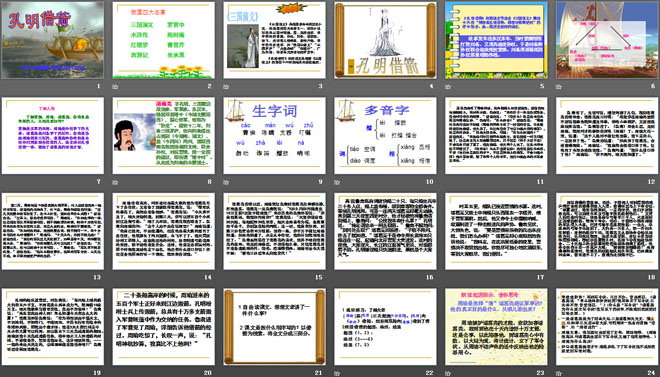Select slide 8 thumbnail with 诸葛亮 portrait

pos(164,135)
